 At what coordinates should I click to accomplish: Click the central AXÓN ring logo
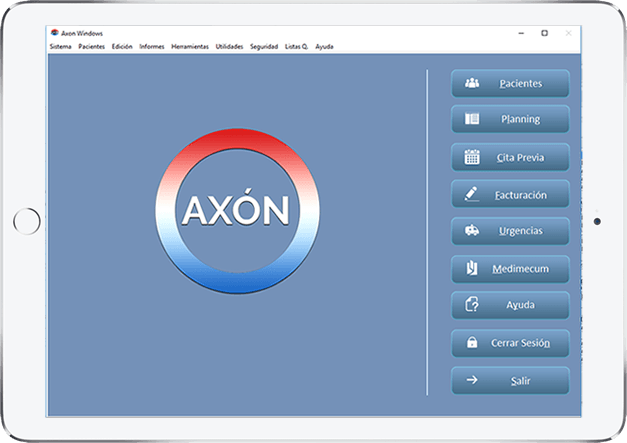coord(235,210)
